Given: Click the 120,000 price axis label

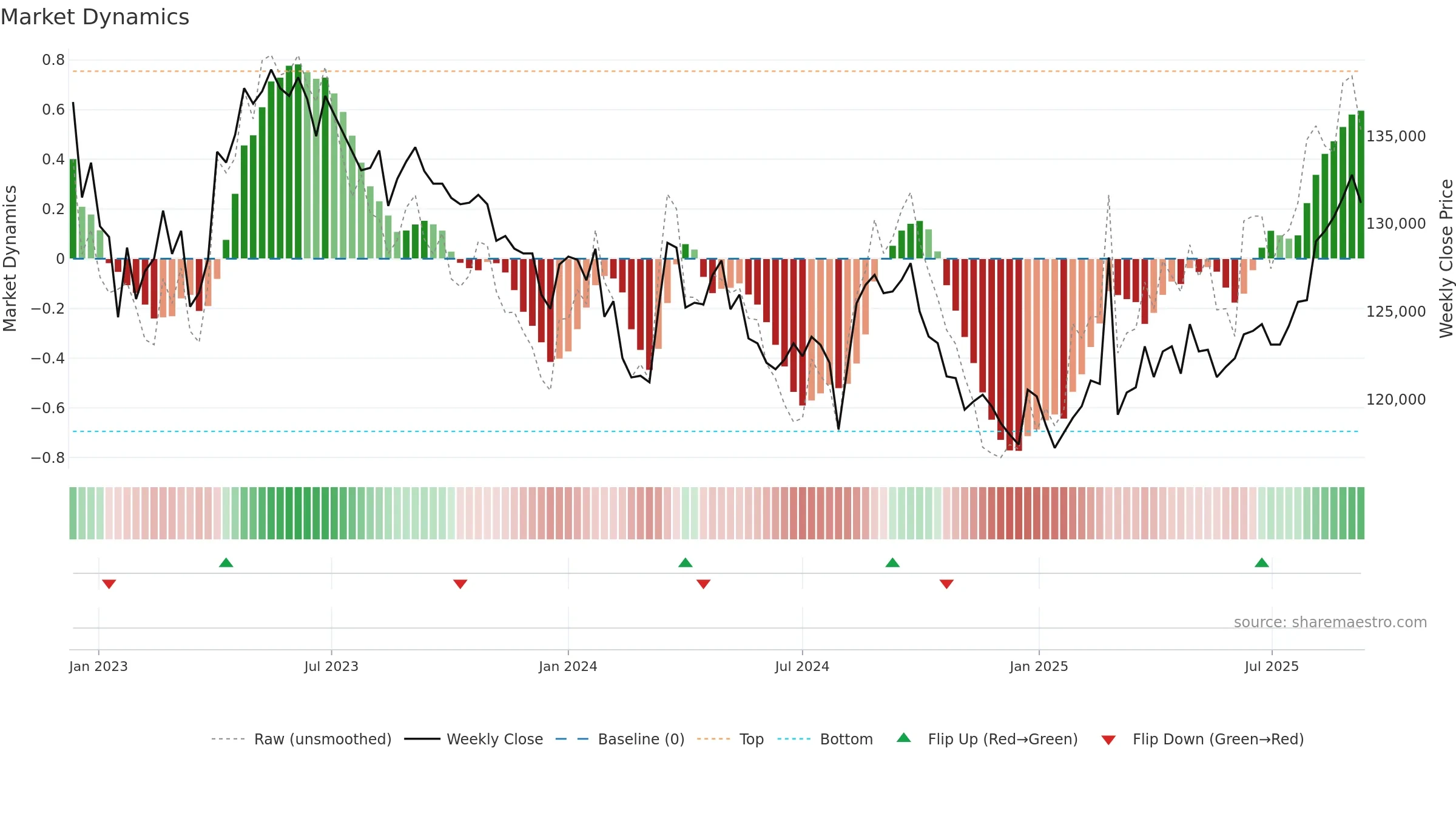Looking at the screenshot, I should (1396, 400).
